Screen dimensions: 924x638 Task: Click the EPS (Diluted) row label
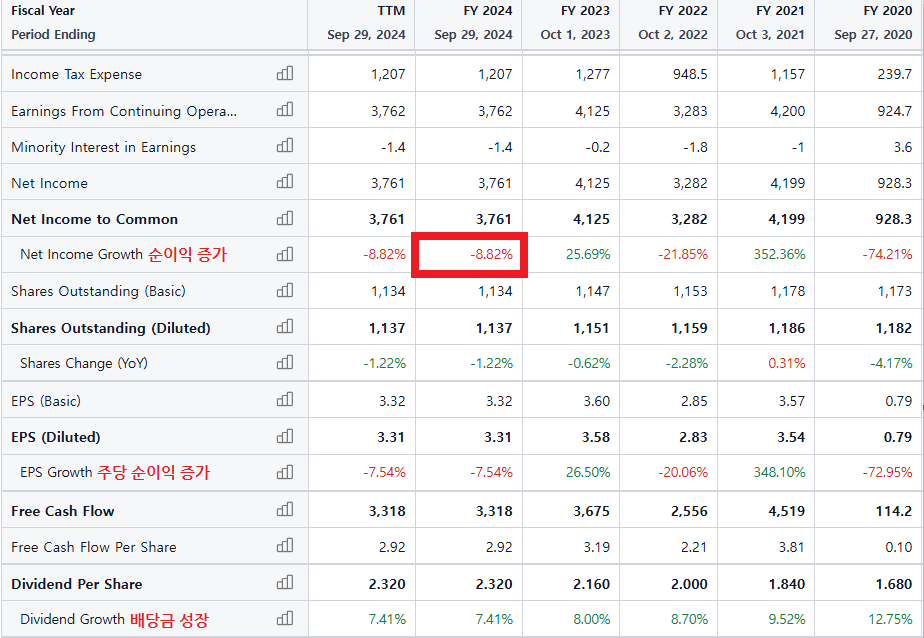pyautogui.click(x=56, y=437)
